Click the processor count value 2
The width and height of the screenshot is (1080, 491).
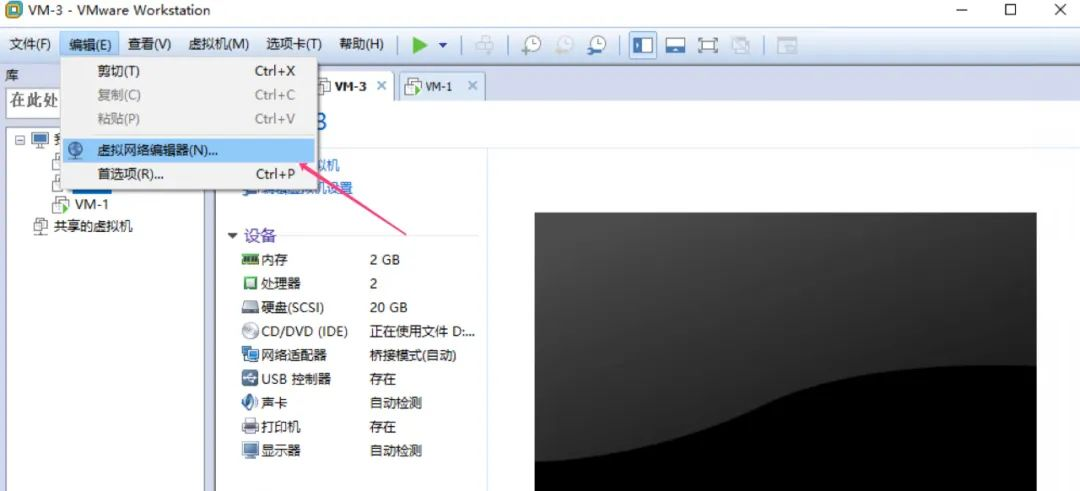point(373,283)
